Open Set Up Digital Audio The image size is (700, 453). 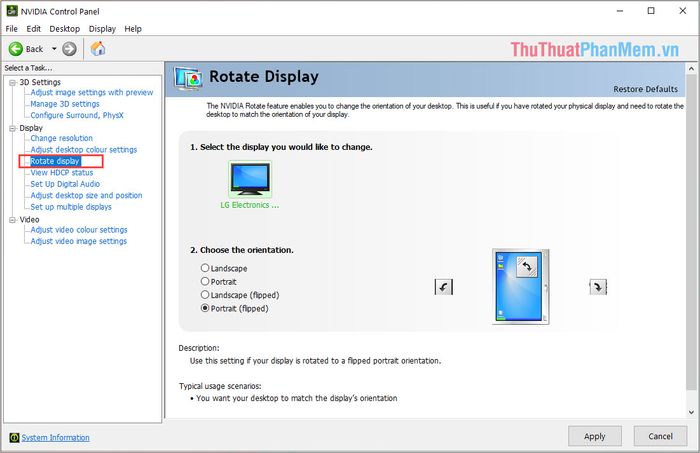pos(65,184)
